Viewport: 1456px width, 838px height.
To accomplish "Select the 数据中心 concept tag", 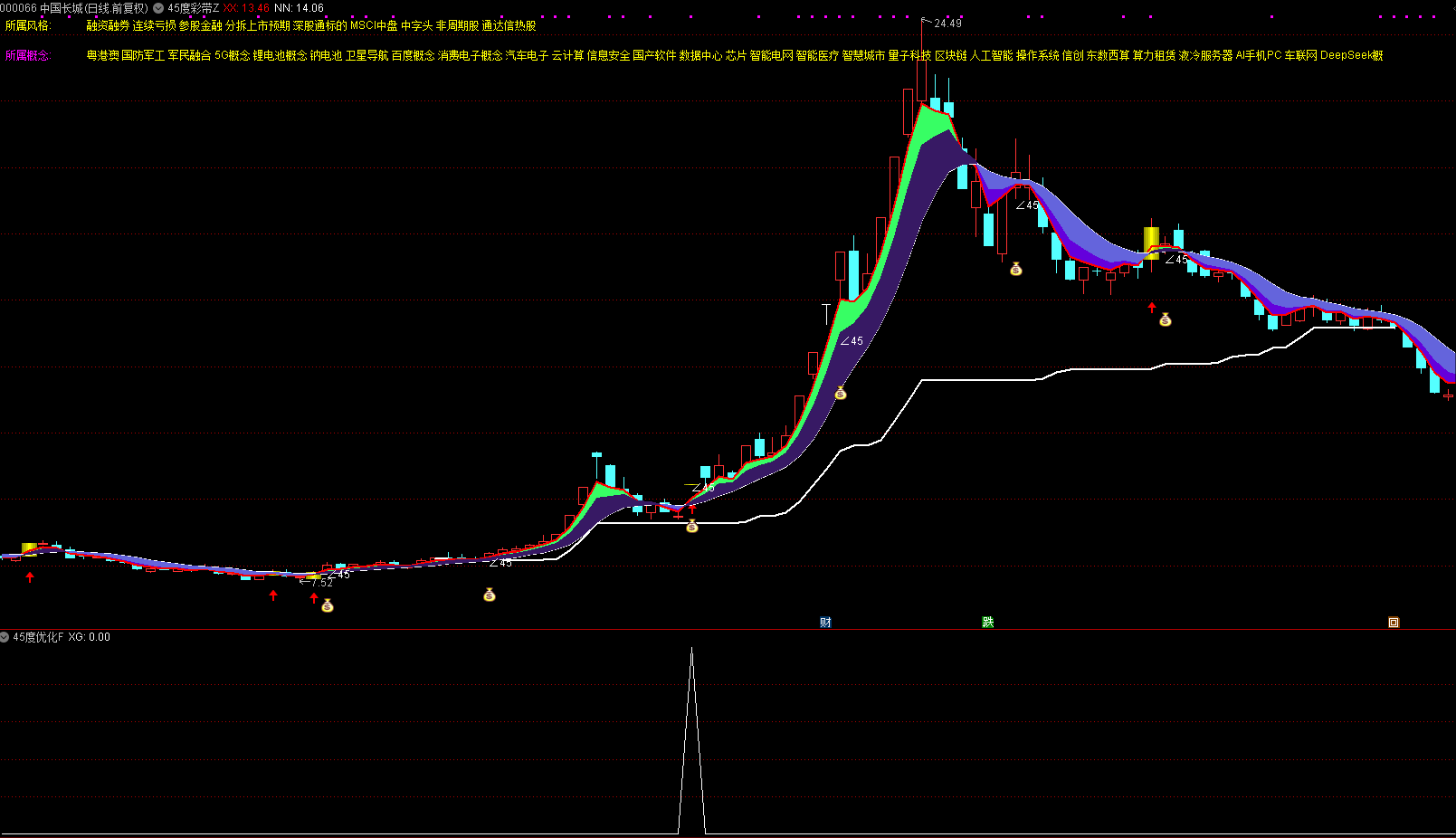I will tap(700, 55).
